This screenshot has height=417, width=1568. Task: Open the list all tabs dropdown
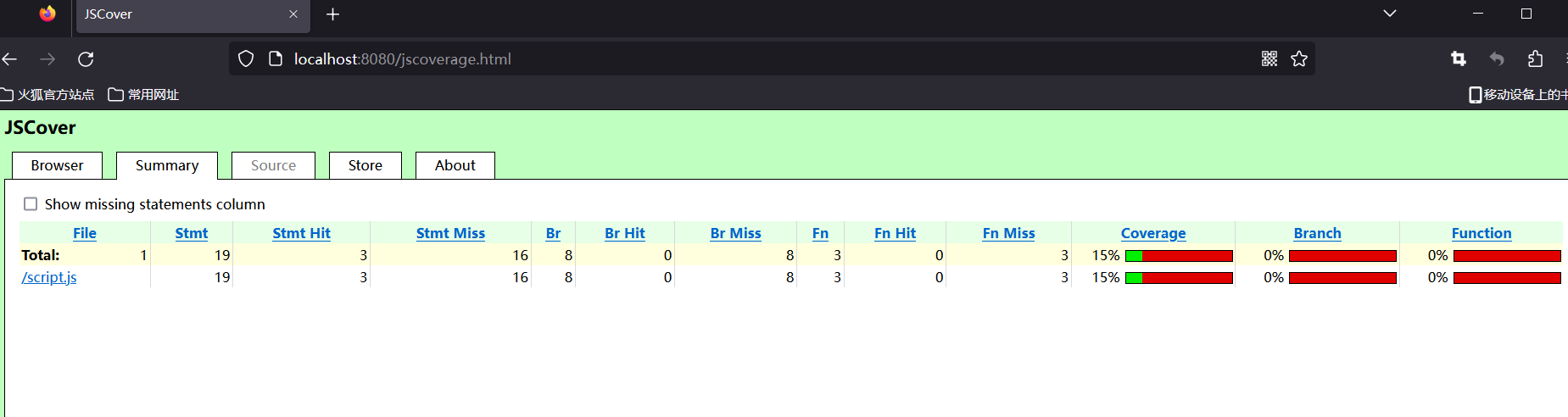tap(1390, 14)
